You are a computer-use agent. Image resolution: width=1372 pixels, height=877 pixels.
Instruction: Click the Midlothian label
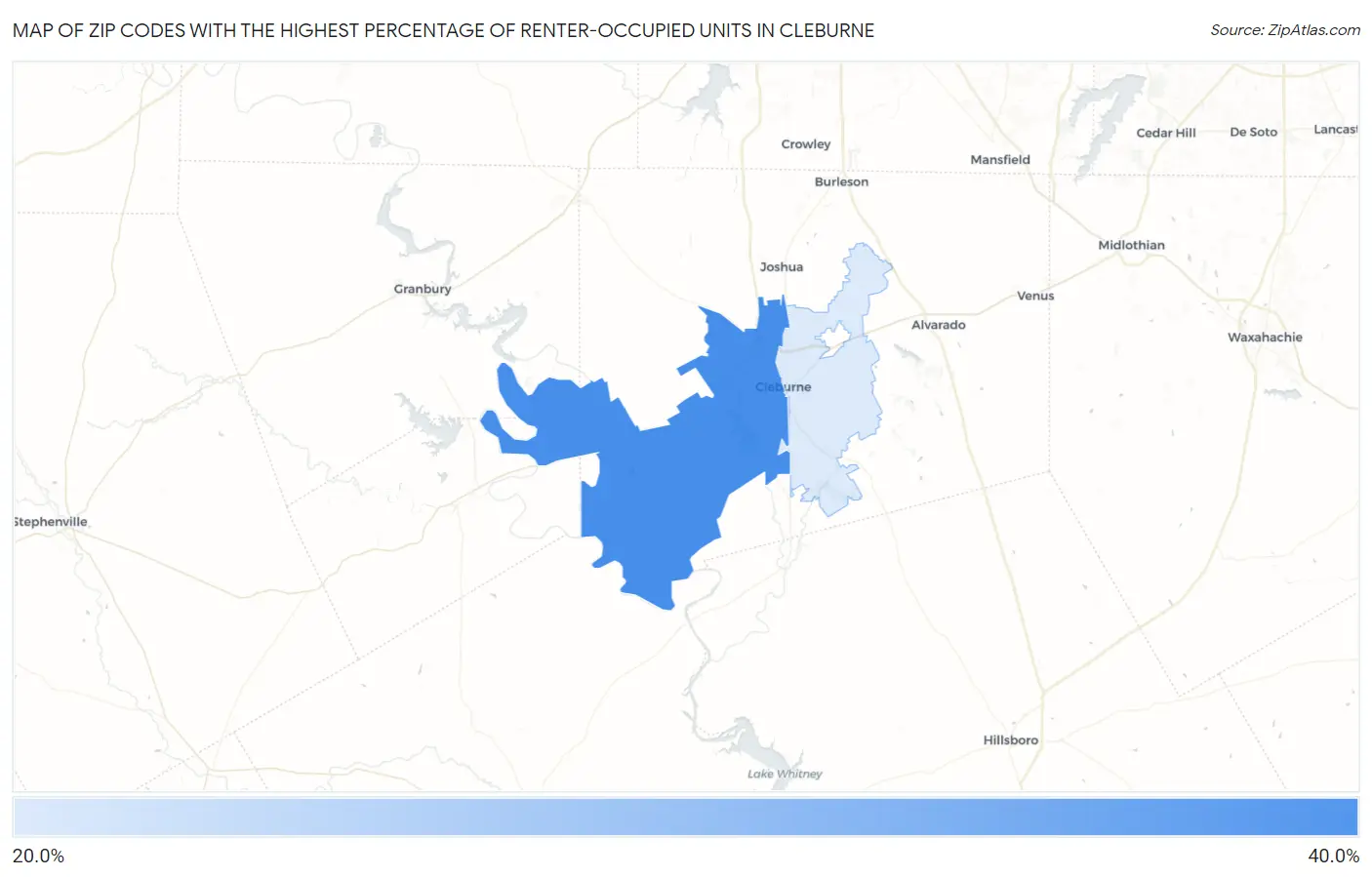point(1131,245)
